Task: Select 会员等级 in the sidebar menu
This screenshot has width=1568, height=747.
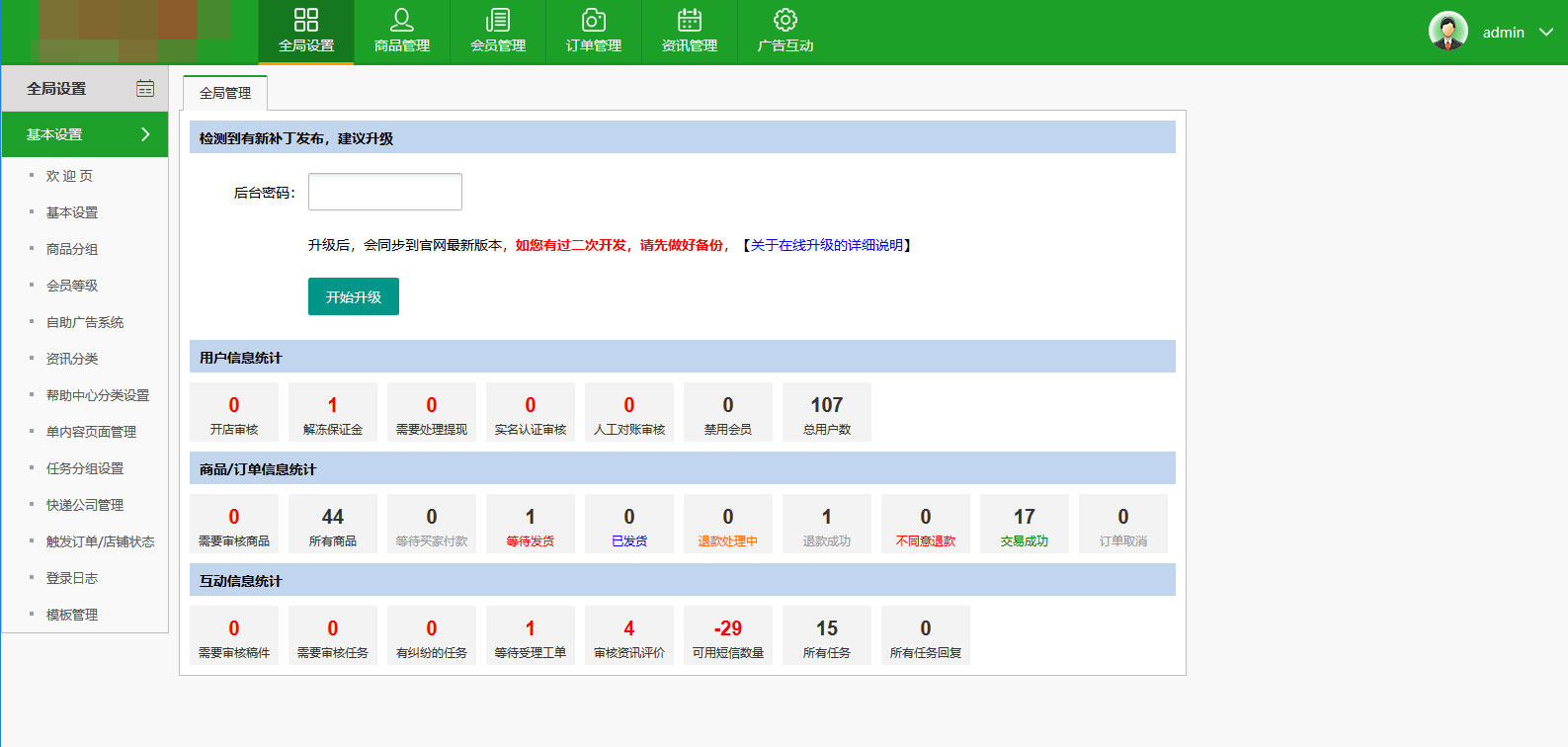Action: [72, 286]
